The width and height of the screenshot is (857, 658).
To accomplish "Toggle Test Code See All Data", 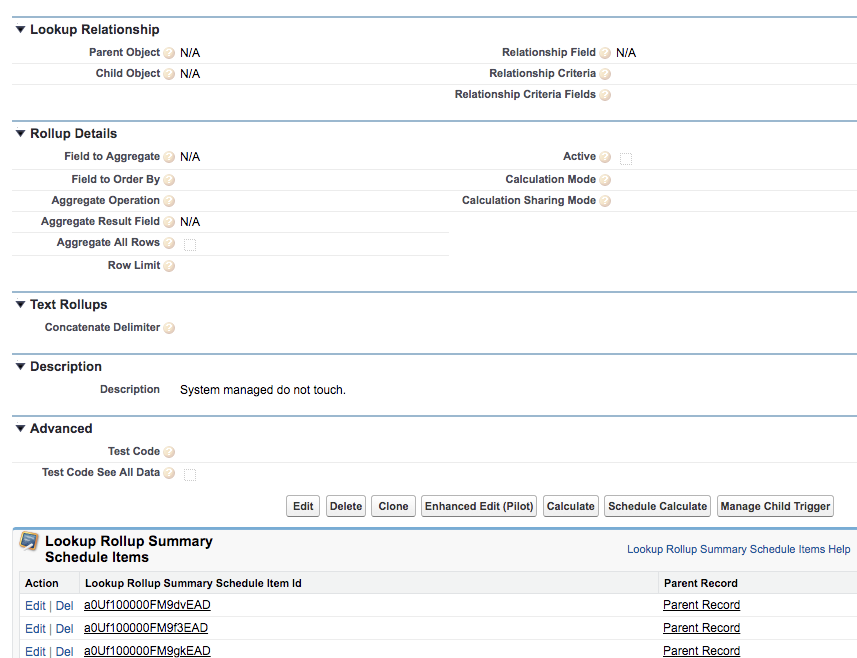I will [189, 473].
